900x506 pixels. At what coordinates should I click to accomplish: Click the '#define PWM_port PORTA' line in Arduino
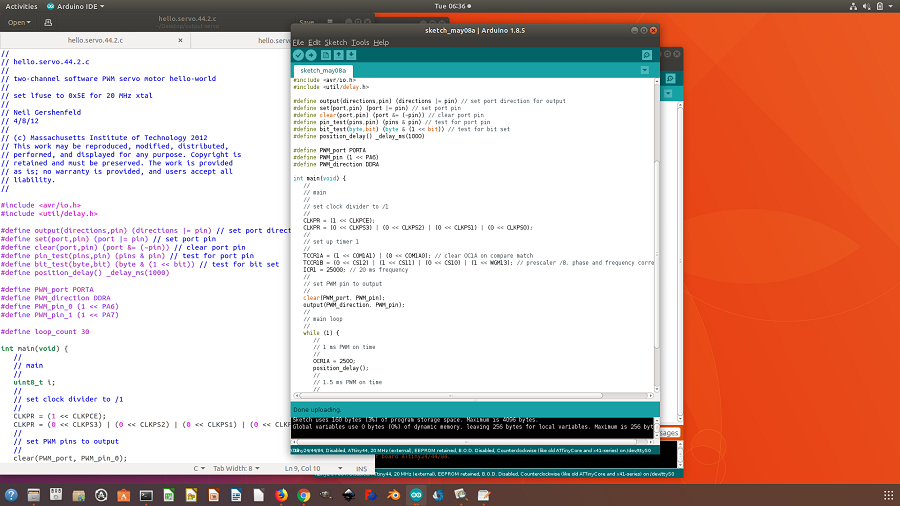(x=329, y=150)
